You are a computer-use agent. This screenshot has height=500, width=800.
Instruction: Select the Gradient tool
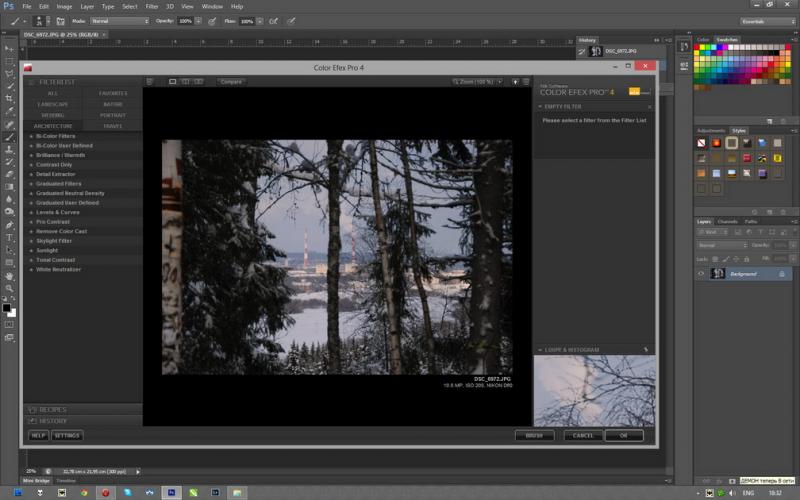[x=9, y=187]
